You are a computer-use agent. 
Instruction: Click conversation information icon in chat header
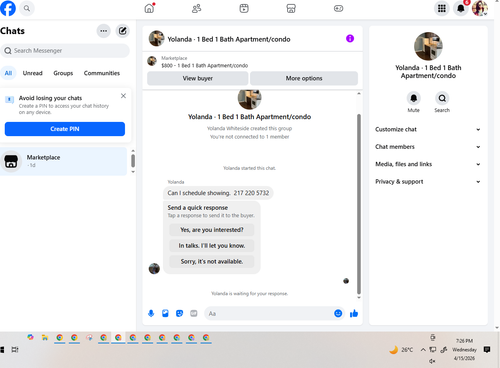(x=350, y=38)
